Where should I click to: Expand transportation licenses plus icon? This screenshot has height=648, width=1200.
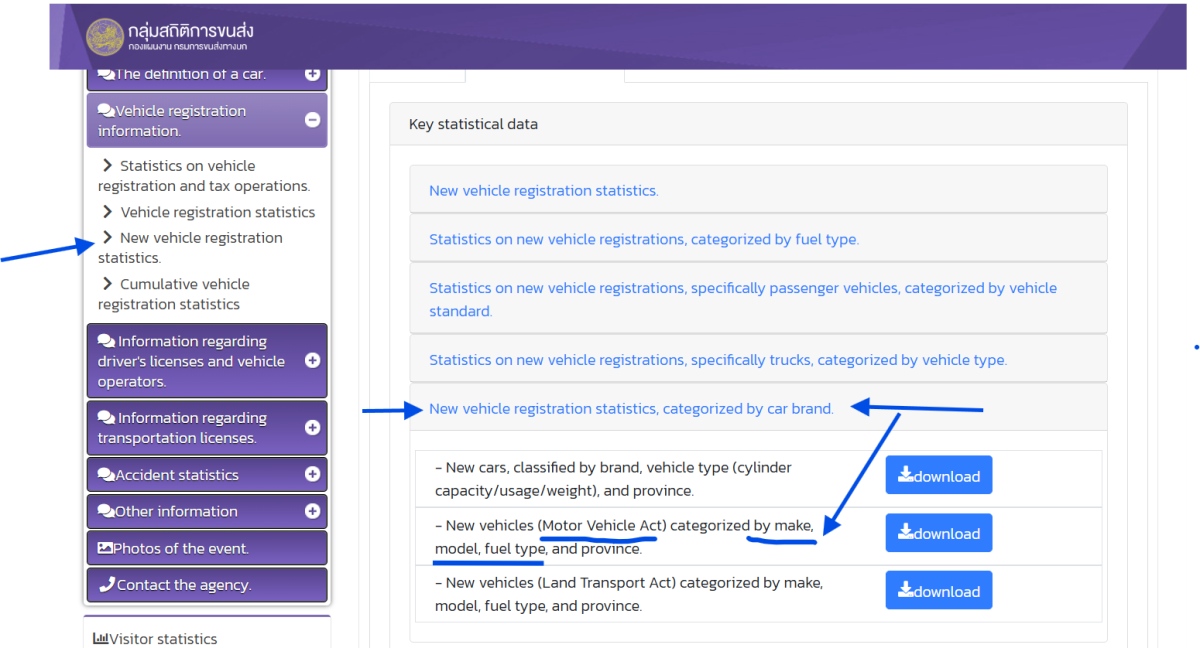[312, 427]
